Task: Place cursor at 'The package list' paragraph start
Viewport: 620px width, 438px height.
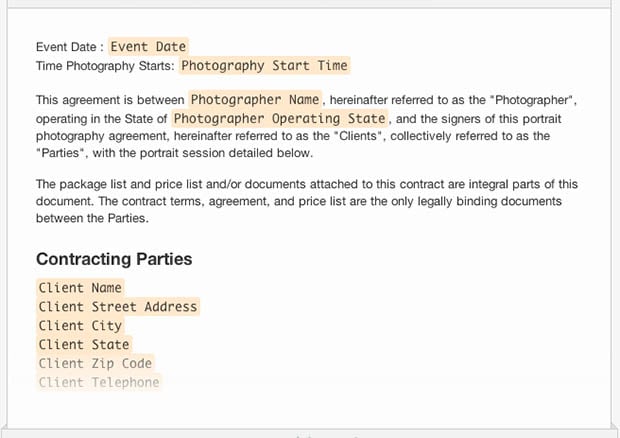Action: pyautogui.click(x=36, y=184)
